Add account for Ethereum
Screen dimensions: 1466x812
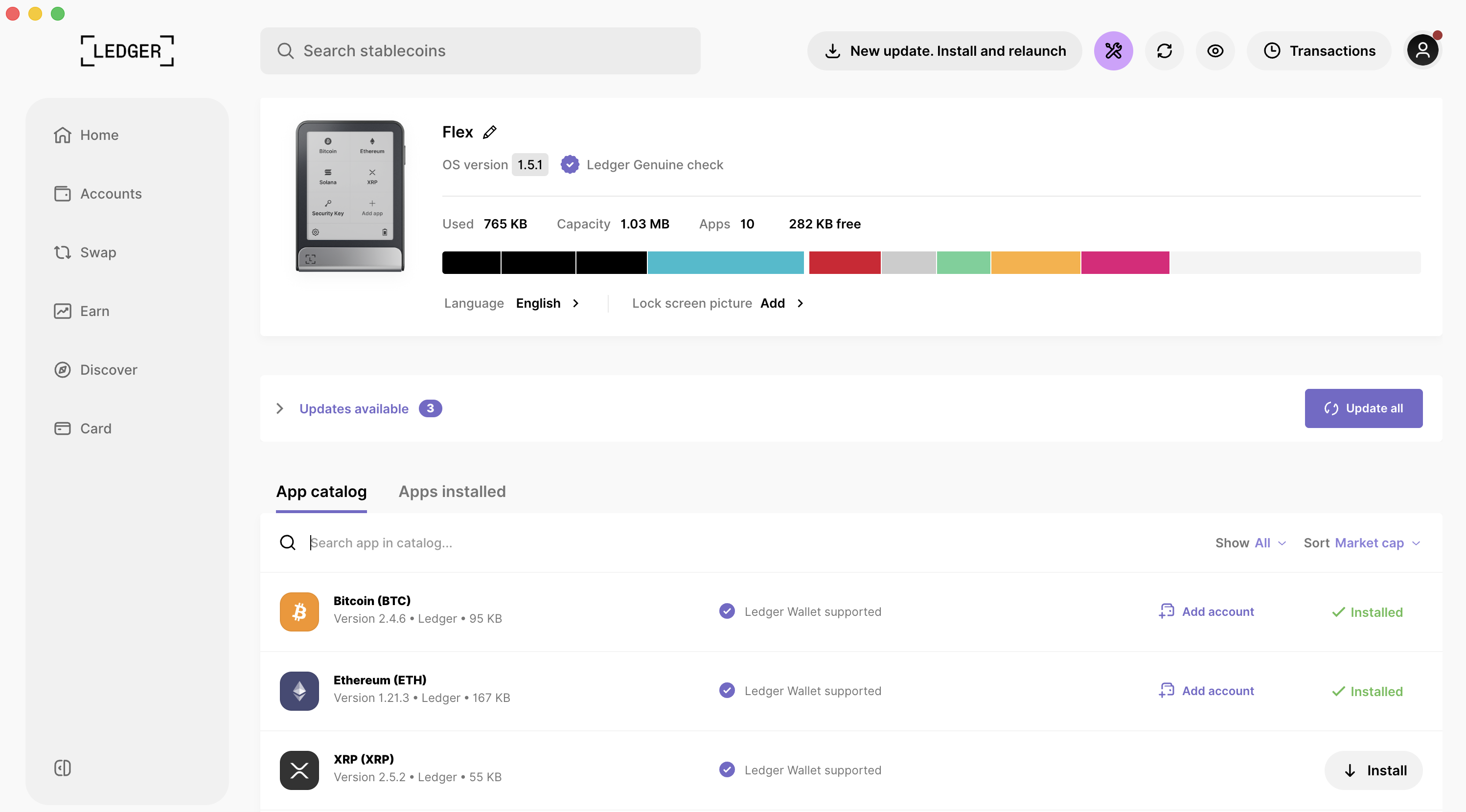pos(1206,690)
